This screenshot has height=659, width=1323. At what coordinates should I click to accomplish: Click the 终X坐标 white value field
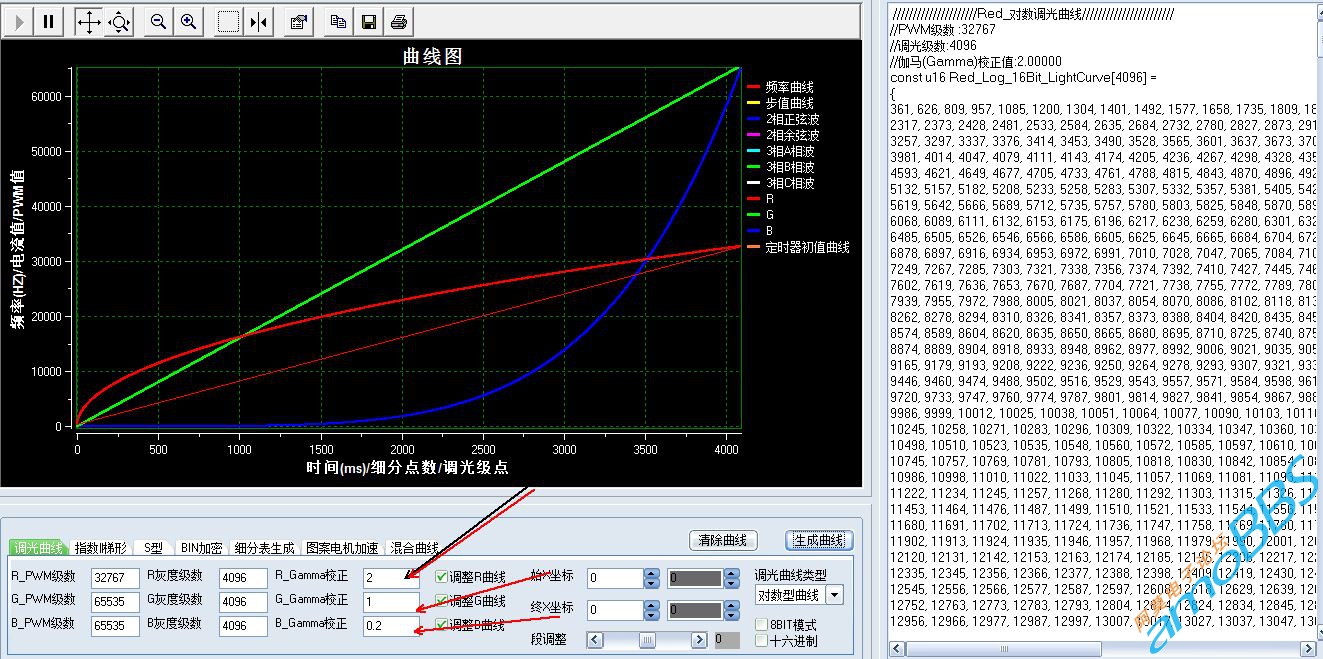(614, 609)
